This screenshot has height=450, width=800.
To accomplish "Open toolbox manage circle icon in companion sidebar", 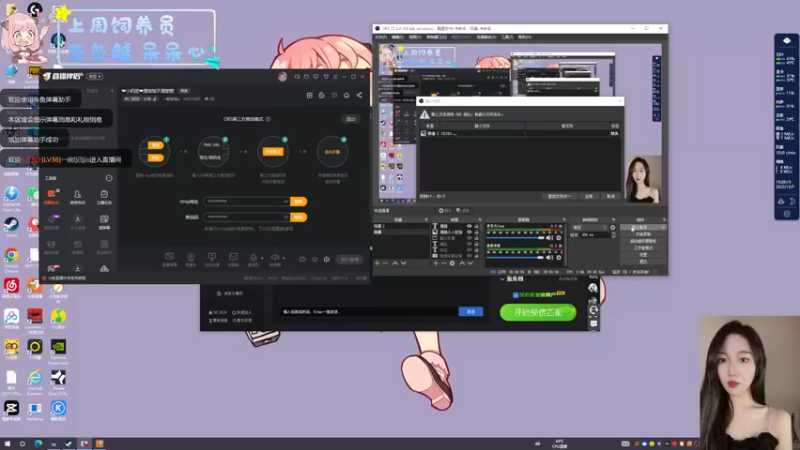I will 109,178.
